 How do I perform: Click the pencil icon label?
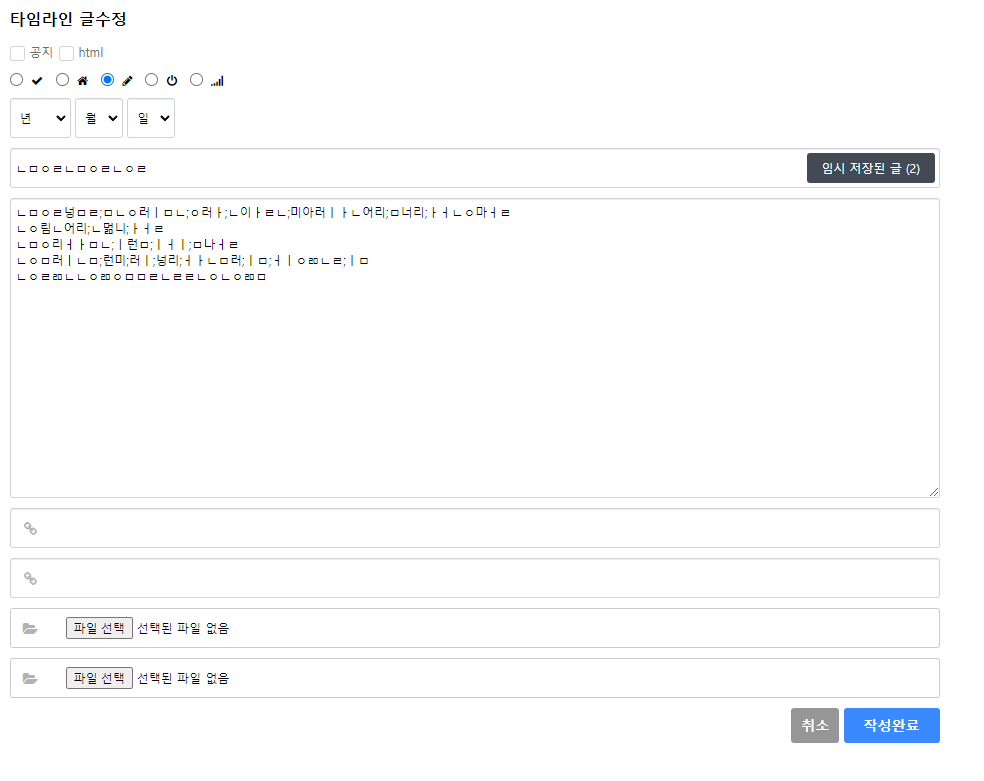coord(127,80)
